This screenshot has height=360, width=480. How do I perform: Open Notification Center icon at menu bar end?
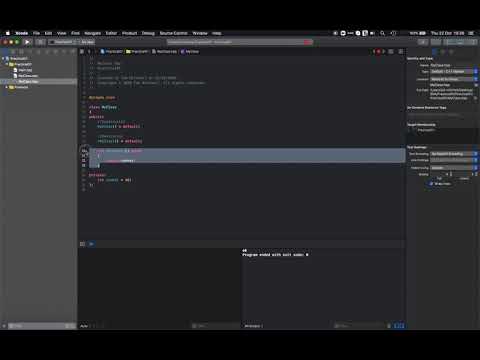pos(471,33)
